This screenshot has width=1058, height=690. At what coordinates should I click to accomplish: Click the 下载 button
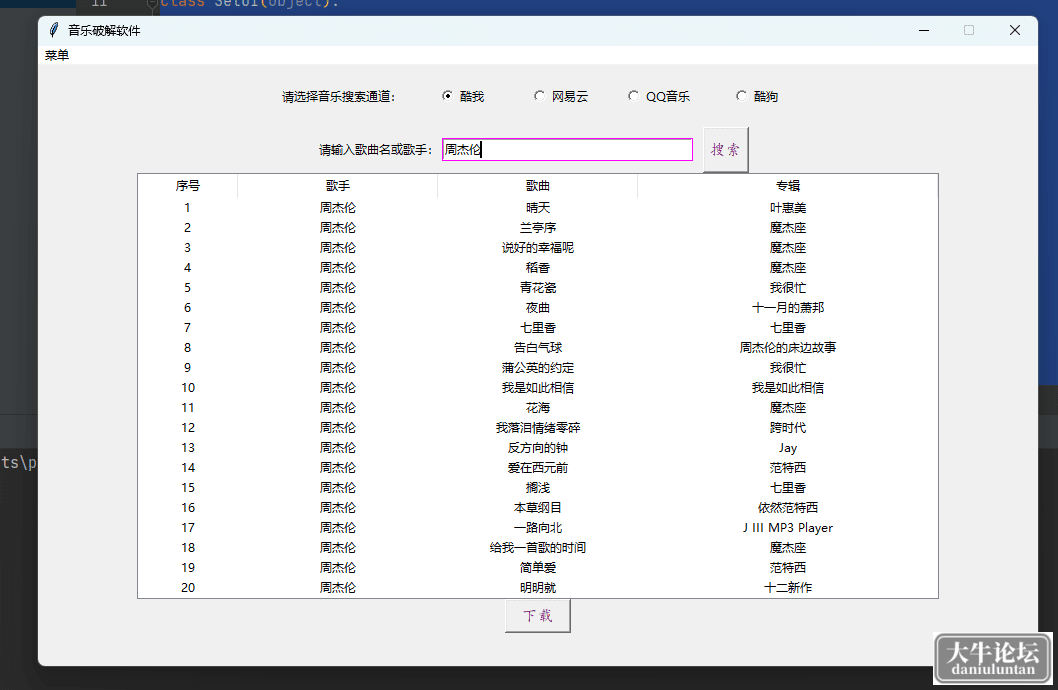click(x=538, y=616)
